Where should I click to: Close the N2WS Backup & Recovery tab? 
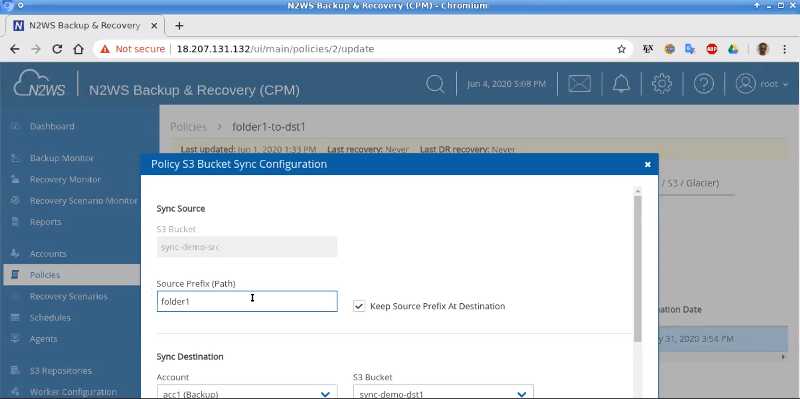click(155, 26)
